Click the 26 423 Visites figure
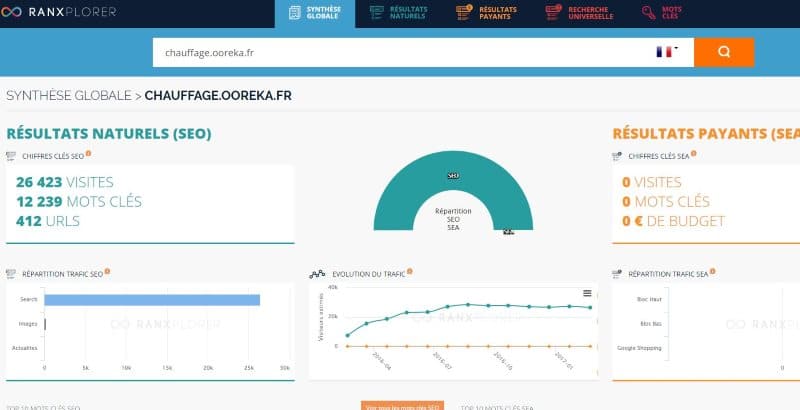The width and height of the screenshot is (800, 410). coord(65,182)
